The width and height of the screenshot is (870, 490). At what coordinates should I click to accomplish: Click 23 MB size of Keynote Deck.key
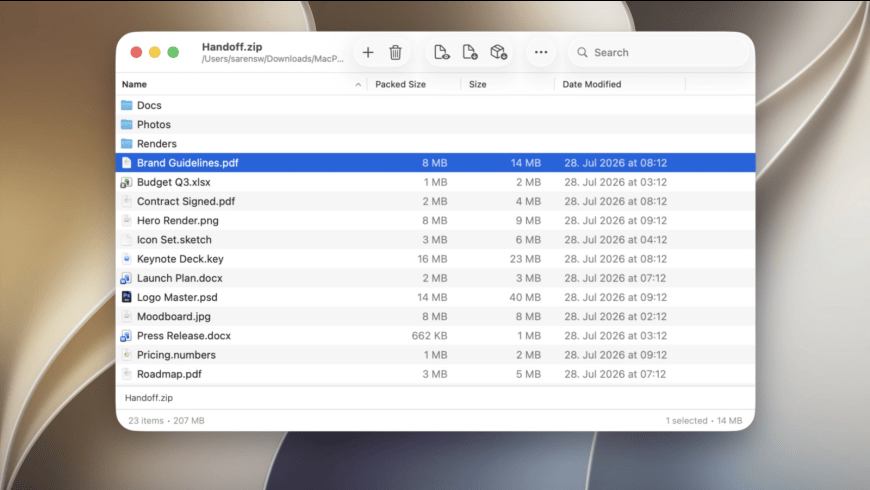click(525, 259)
